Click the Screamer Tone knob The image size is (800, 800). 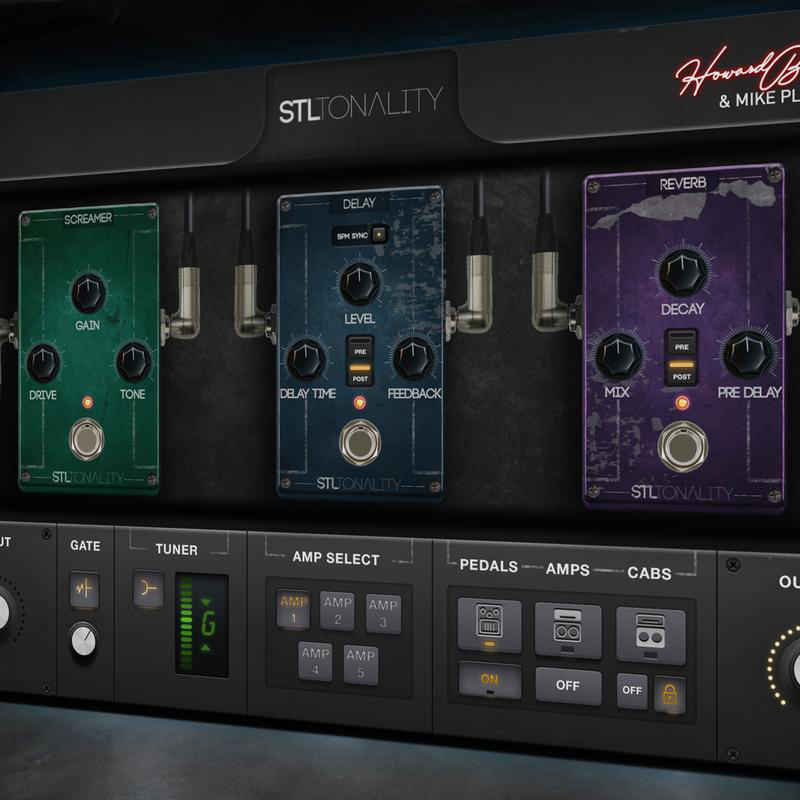click(134, 362)
